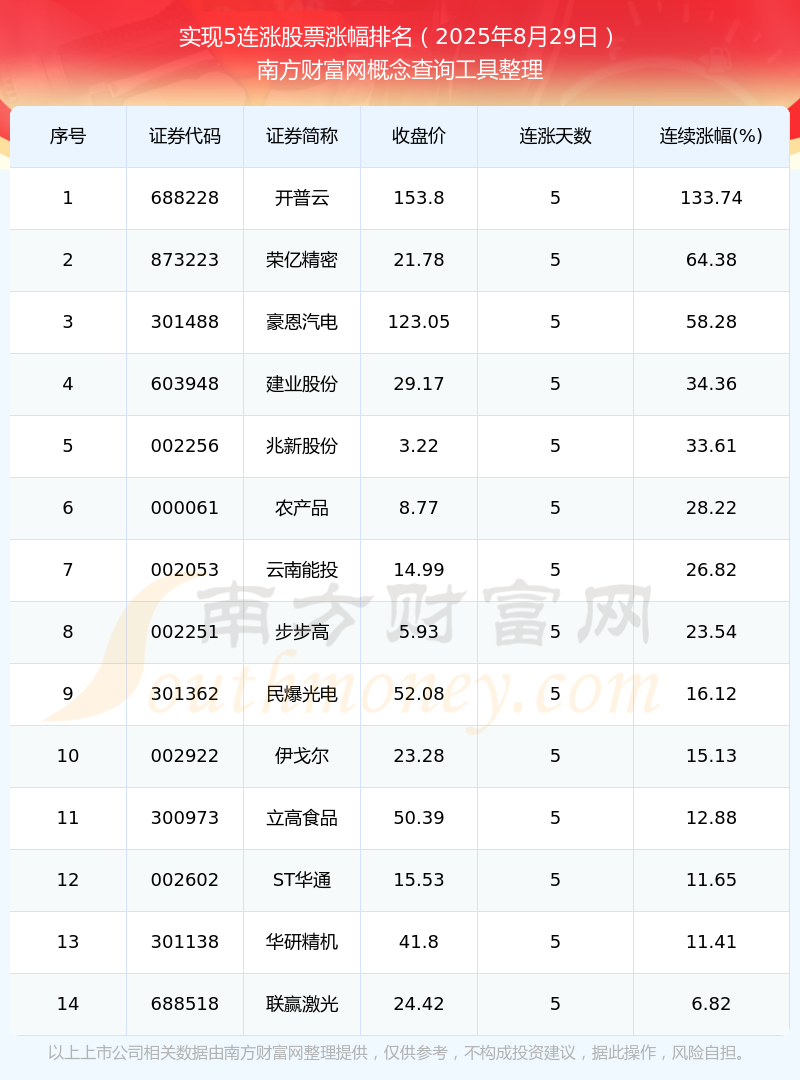
Task: Select stock code 000061
Action: [185, 508]
